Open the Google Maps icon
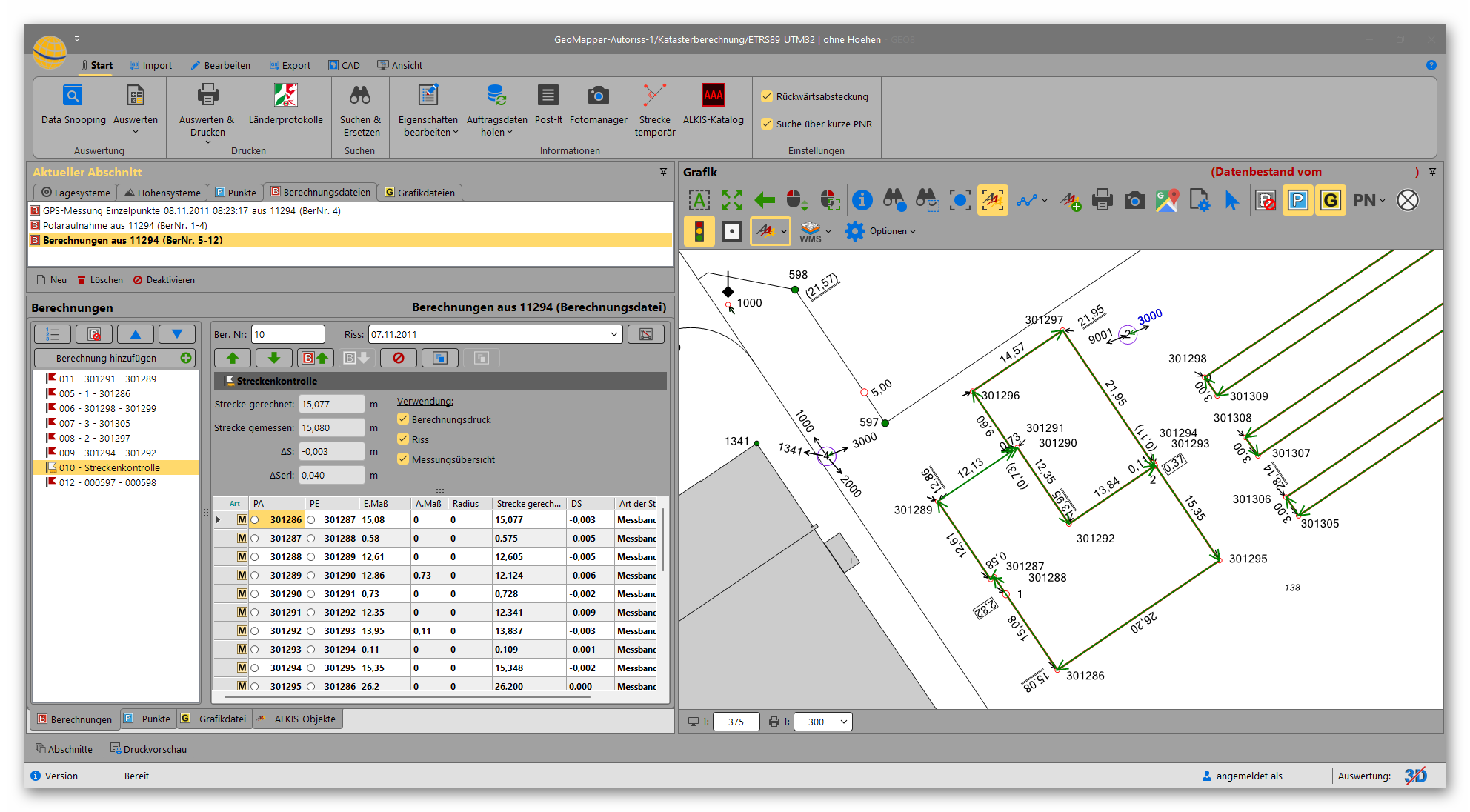 point(1166,200)
